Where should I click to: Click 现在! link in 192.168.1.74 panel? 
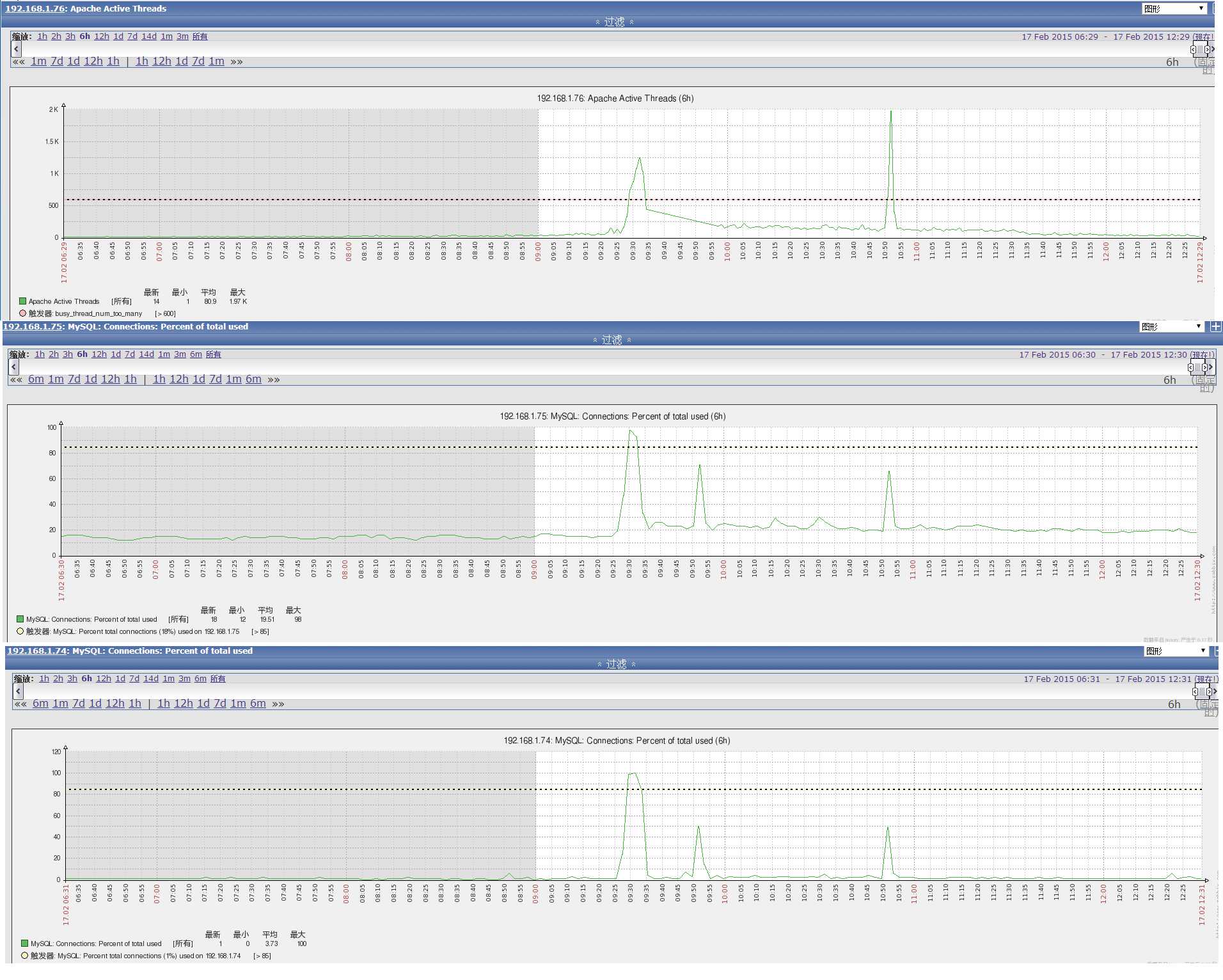[1206, 679]
